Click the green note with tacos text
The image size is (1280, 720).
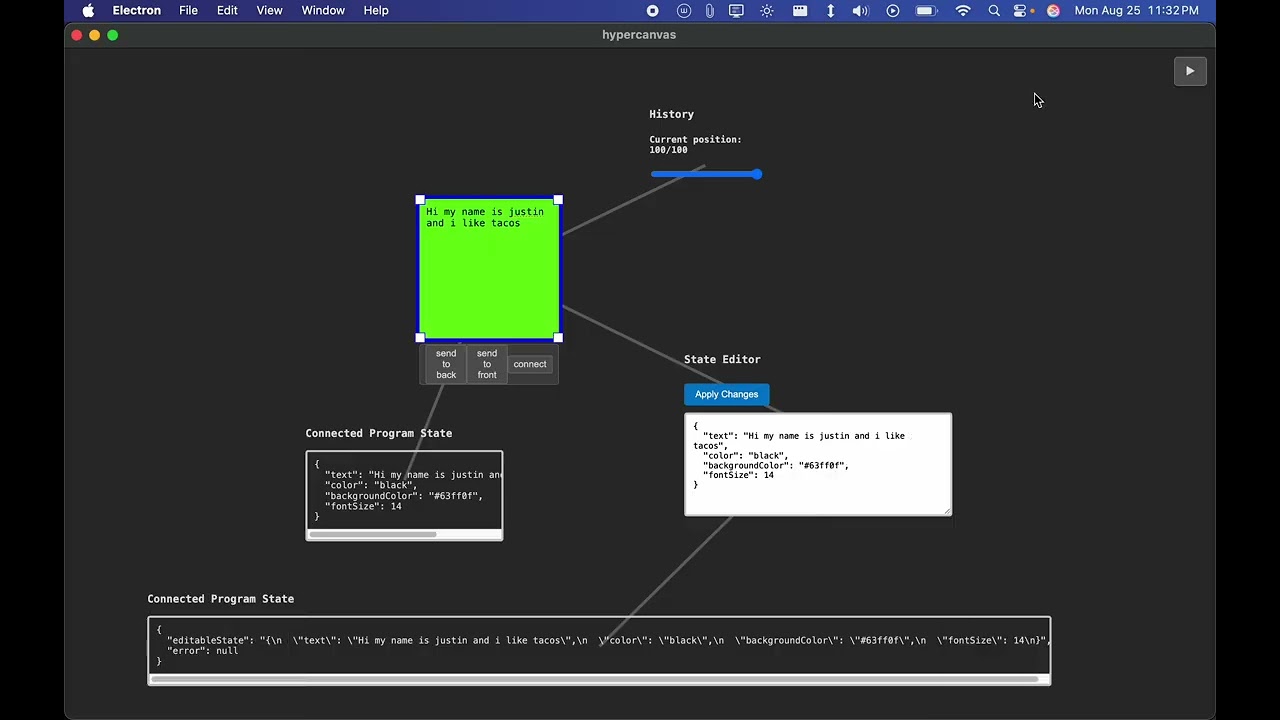point(489,269)
